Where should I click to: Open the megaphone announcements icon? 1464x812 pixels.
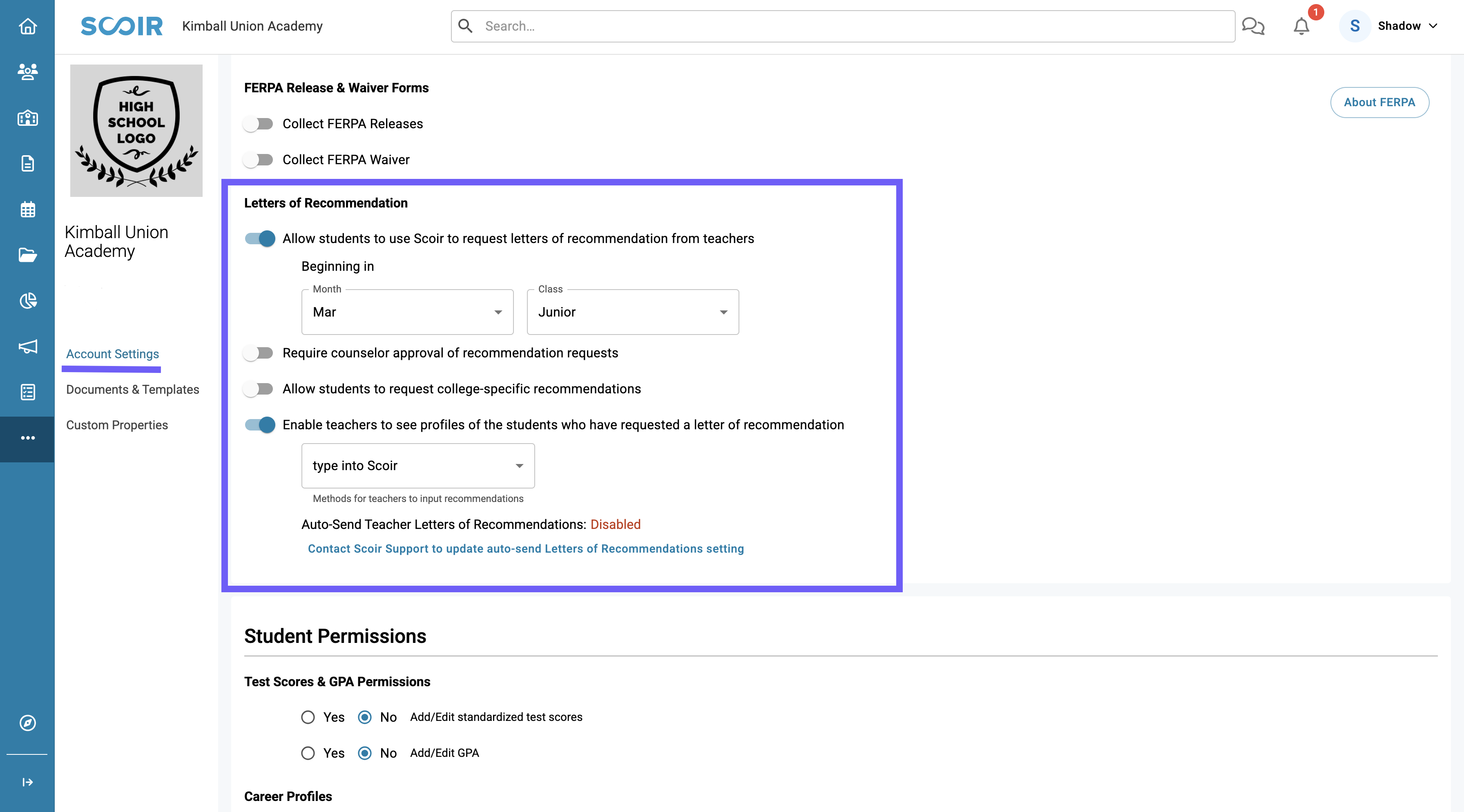click(x=27, y=346)
